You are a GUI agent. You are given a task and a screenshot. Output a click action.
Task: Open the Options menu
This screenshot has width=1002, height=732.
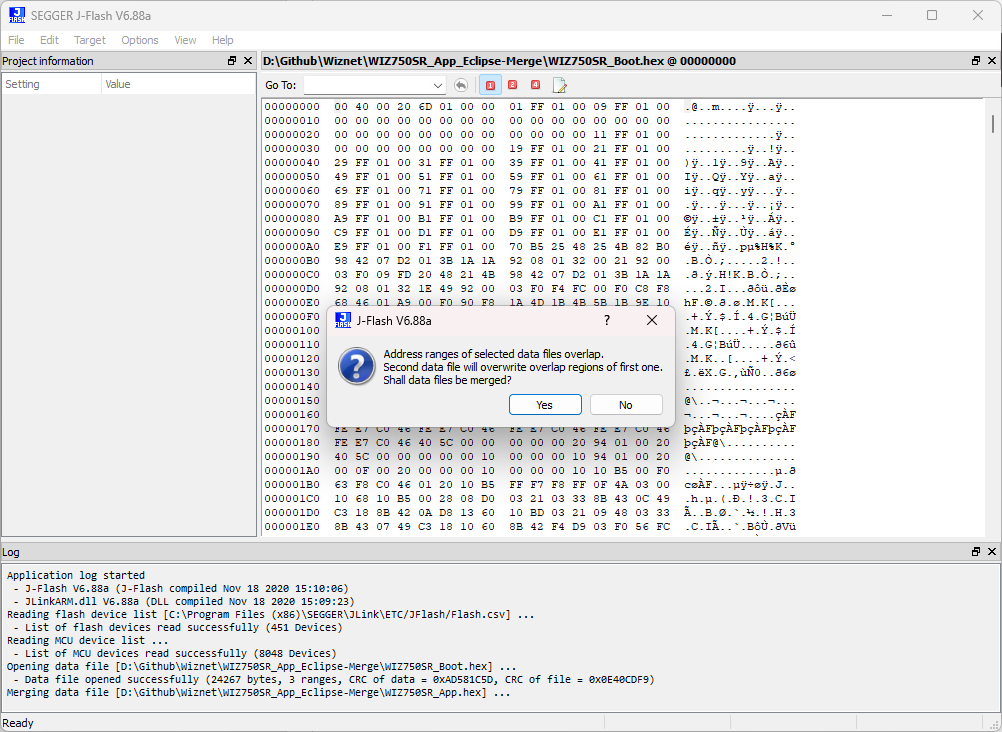(x=140, y=40)
